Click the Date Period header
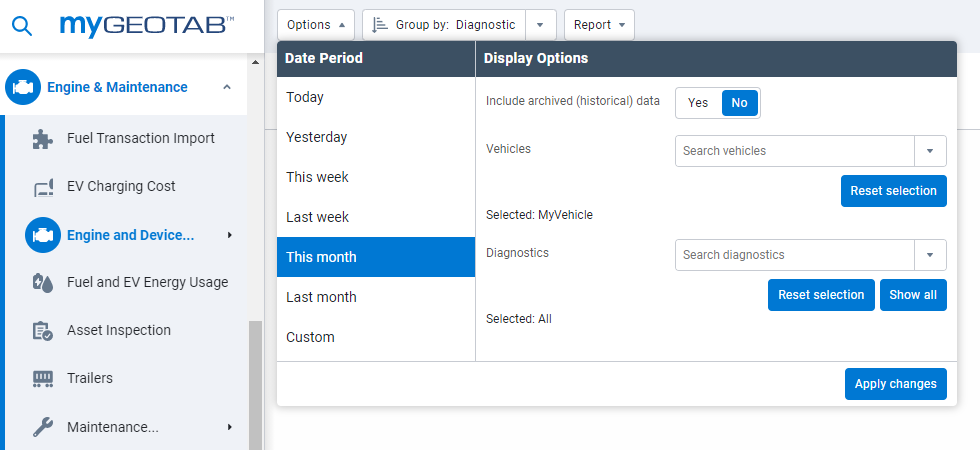This screenshot has width=980, height=450. tap(324, 59)
